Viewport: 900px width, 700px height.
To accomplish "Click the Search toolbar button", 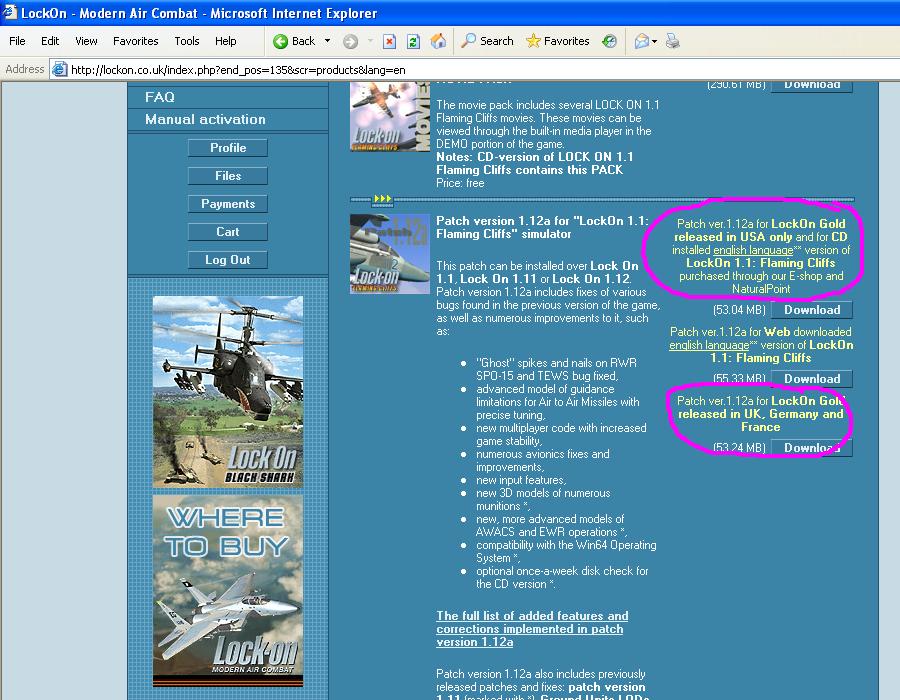I will click(487, 41).
